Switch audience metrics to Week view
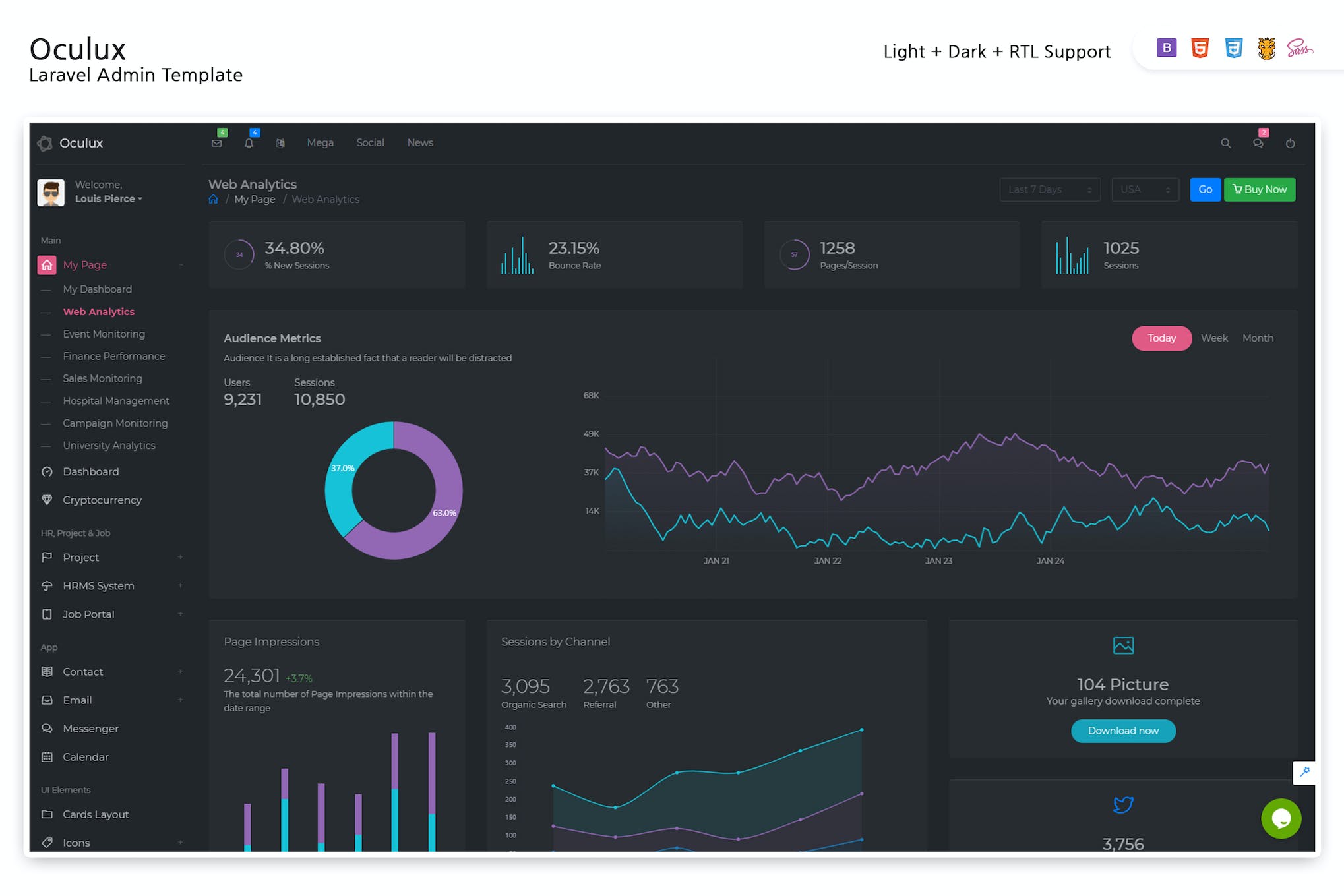Image resolution: width=1344 pixels, height=896 pixels. click(1214, 338)
